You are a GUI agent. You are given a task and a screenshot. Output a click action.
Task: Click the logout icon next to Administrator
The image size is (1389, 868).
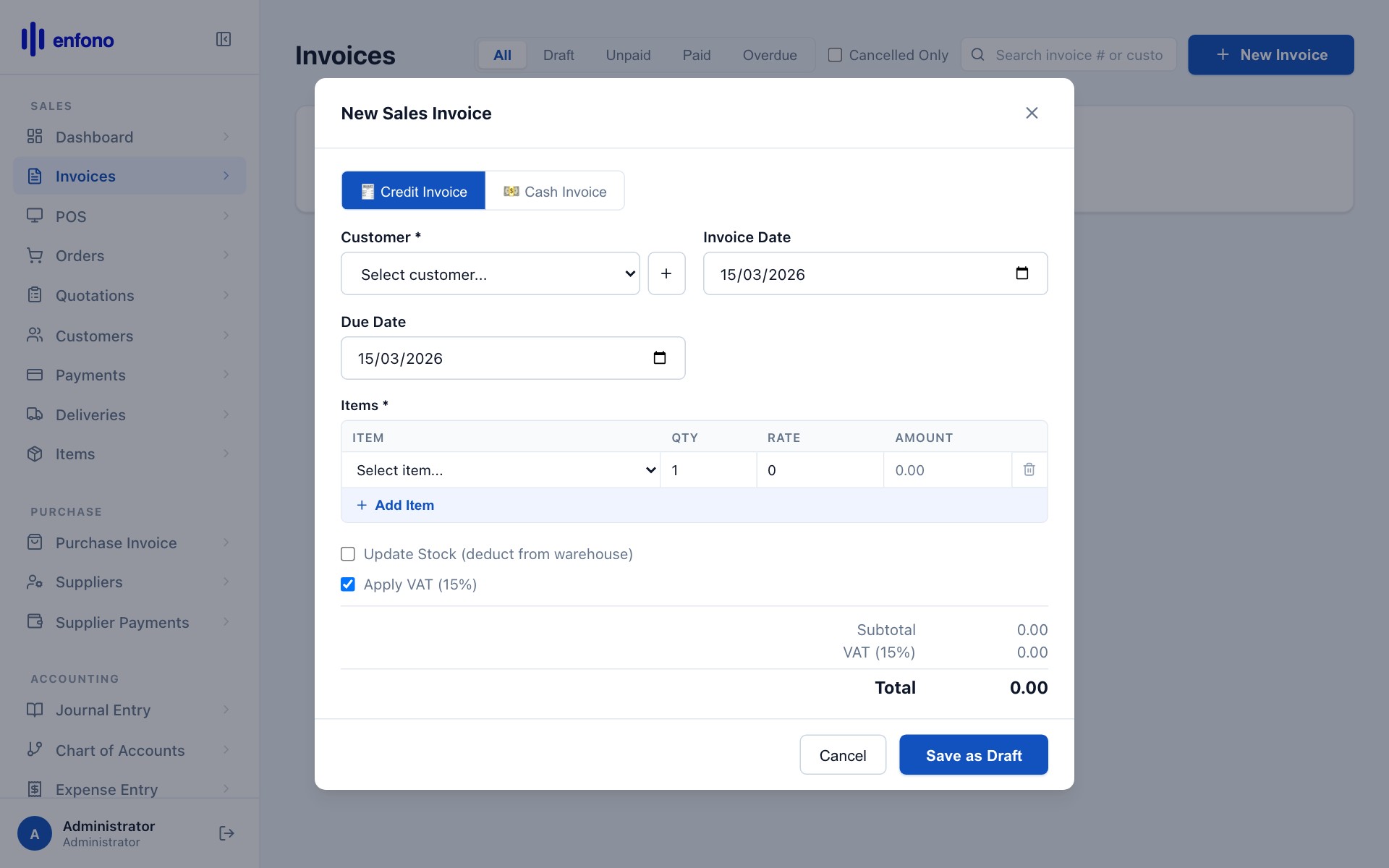tap(226, 833)
